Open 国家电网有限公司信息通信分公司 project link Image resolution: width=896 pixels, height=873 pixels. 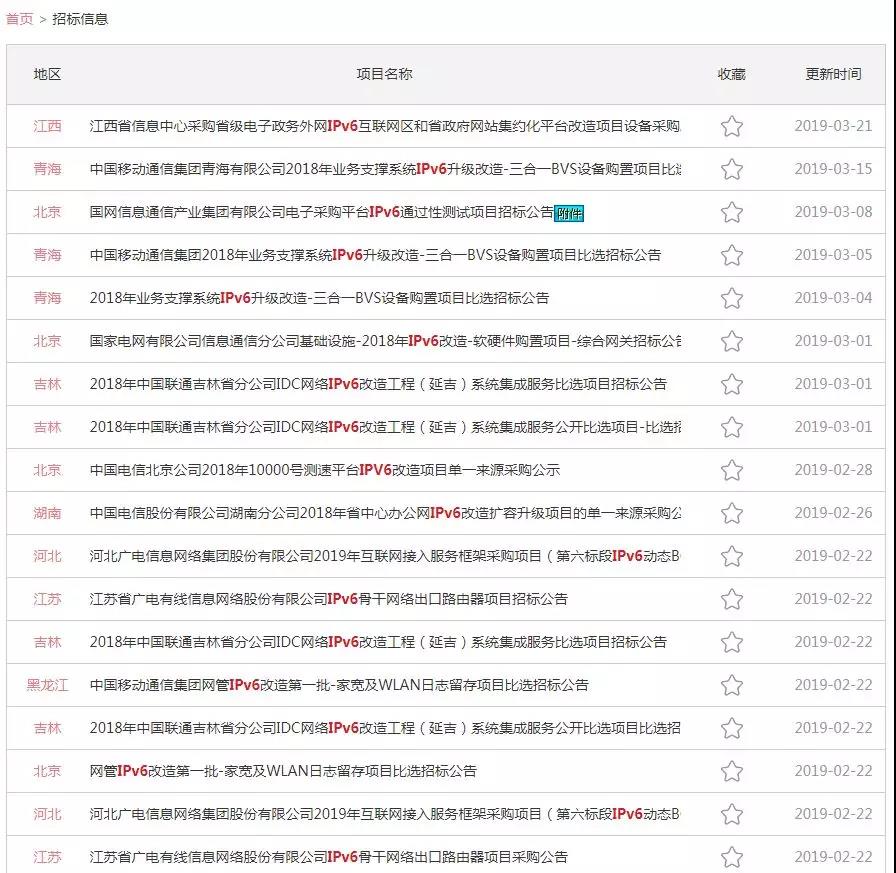tap(385, 341)
